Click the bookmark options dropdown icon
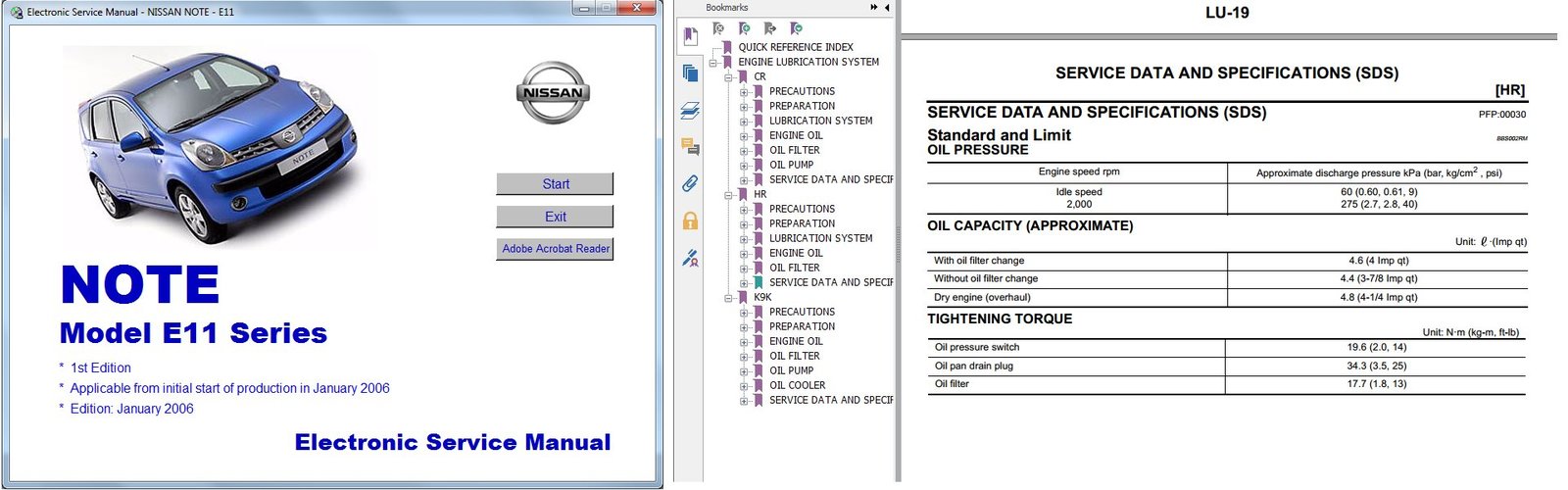 tap(796, 28)
